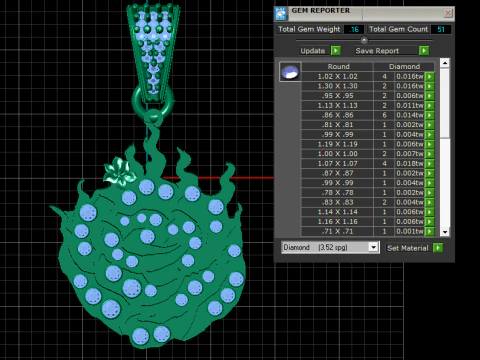Select the 1.14 X 1.14 size cell
The height and width of the screenshot is (360, 480).
click(337, 212)
